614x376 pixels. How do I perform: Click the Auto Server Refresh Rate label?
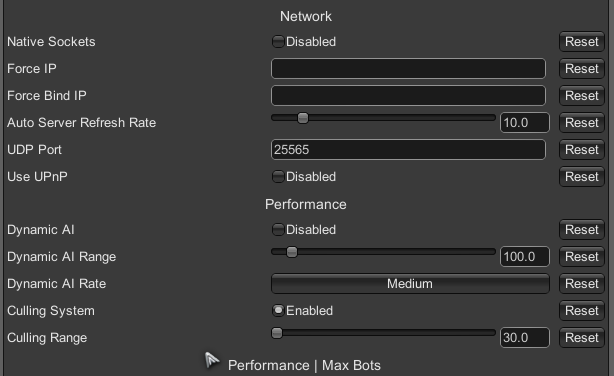[81, 123]
